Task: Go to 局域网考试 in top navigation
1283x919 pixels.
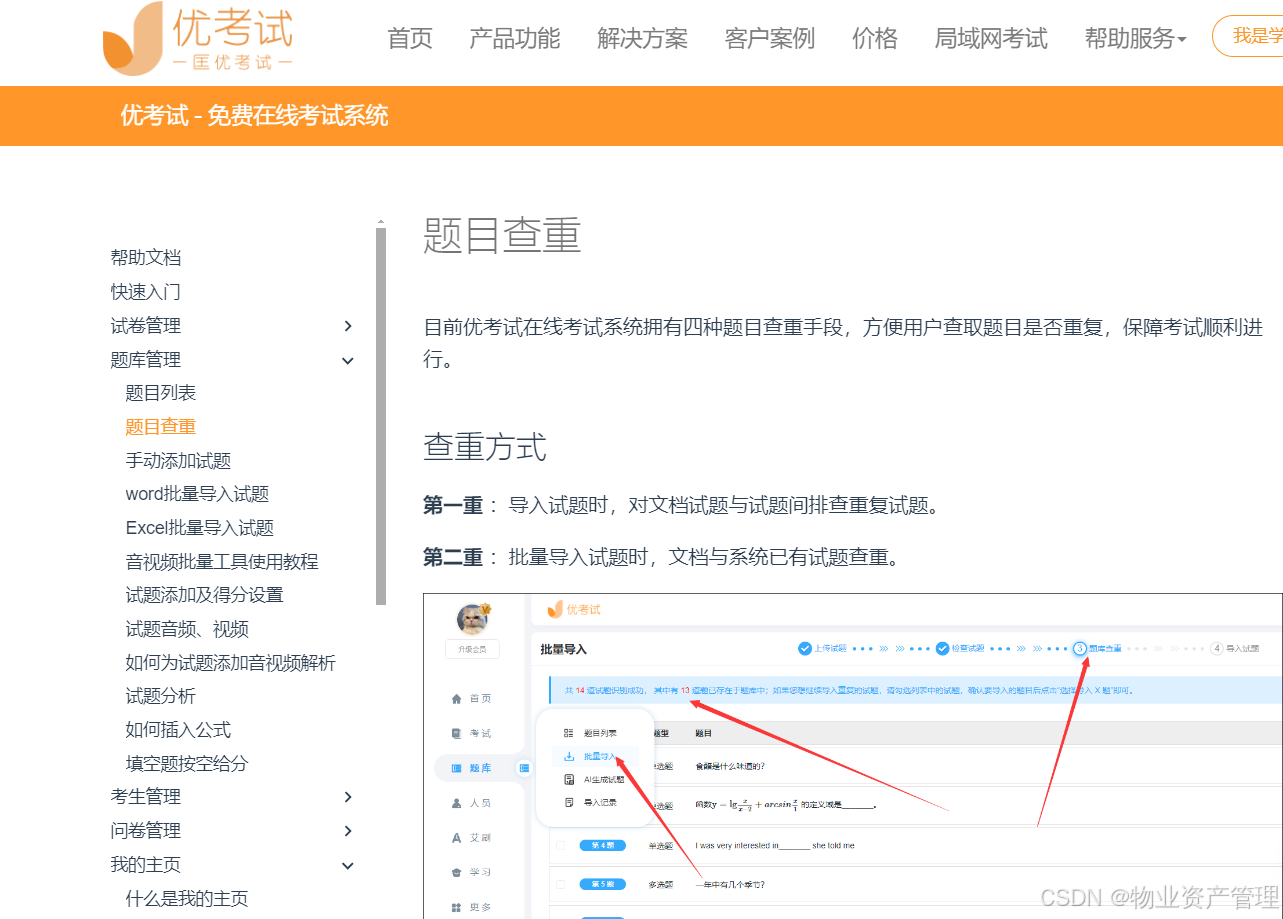Action: click(x=991, y=39)
